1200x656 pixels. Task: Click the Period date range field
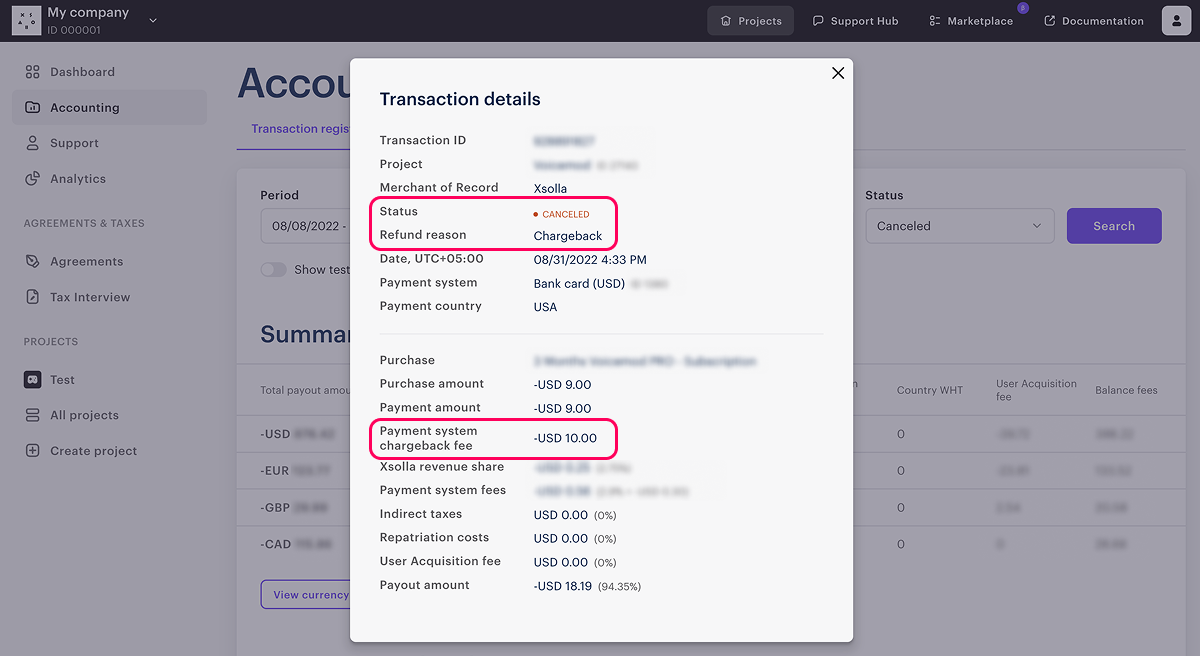click(305, 226)
